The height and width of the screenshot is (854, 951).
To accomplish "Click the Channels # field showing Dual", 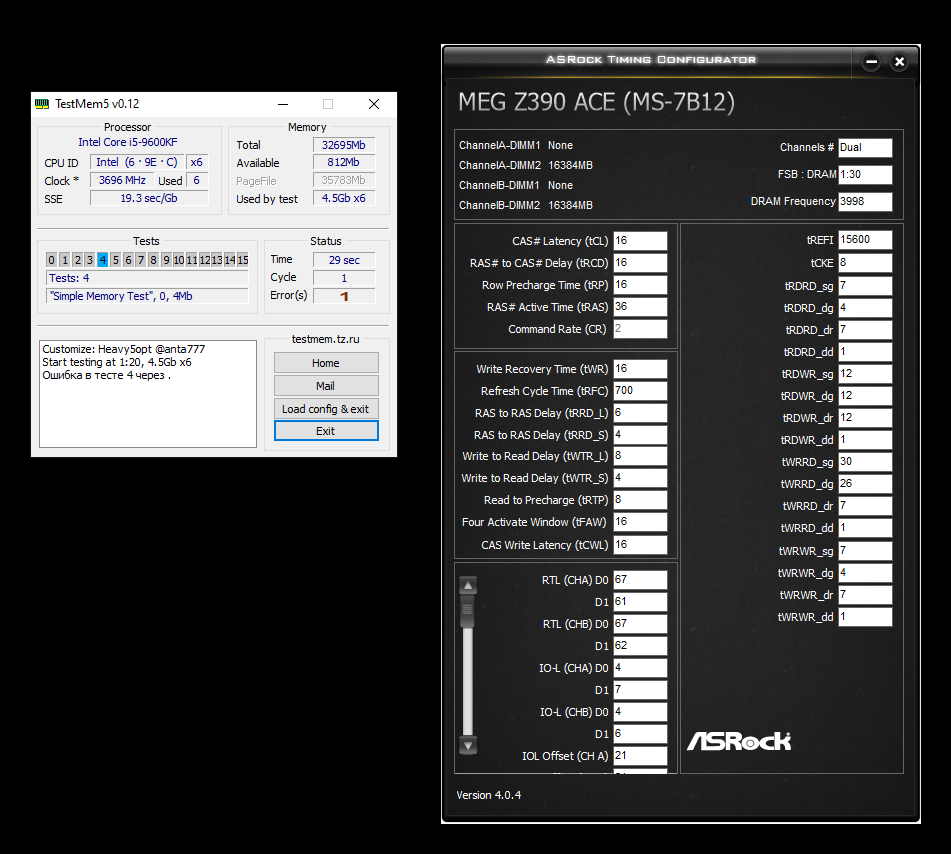I will pyautogui.click(x=865, y=147).
